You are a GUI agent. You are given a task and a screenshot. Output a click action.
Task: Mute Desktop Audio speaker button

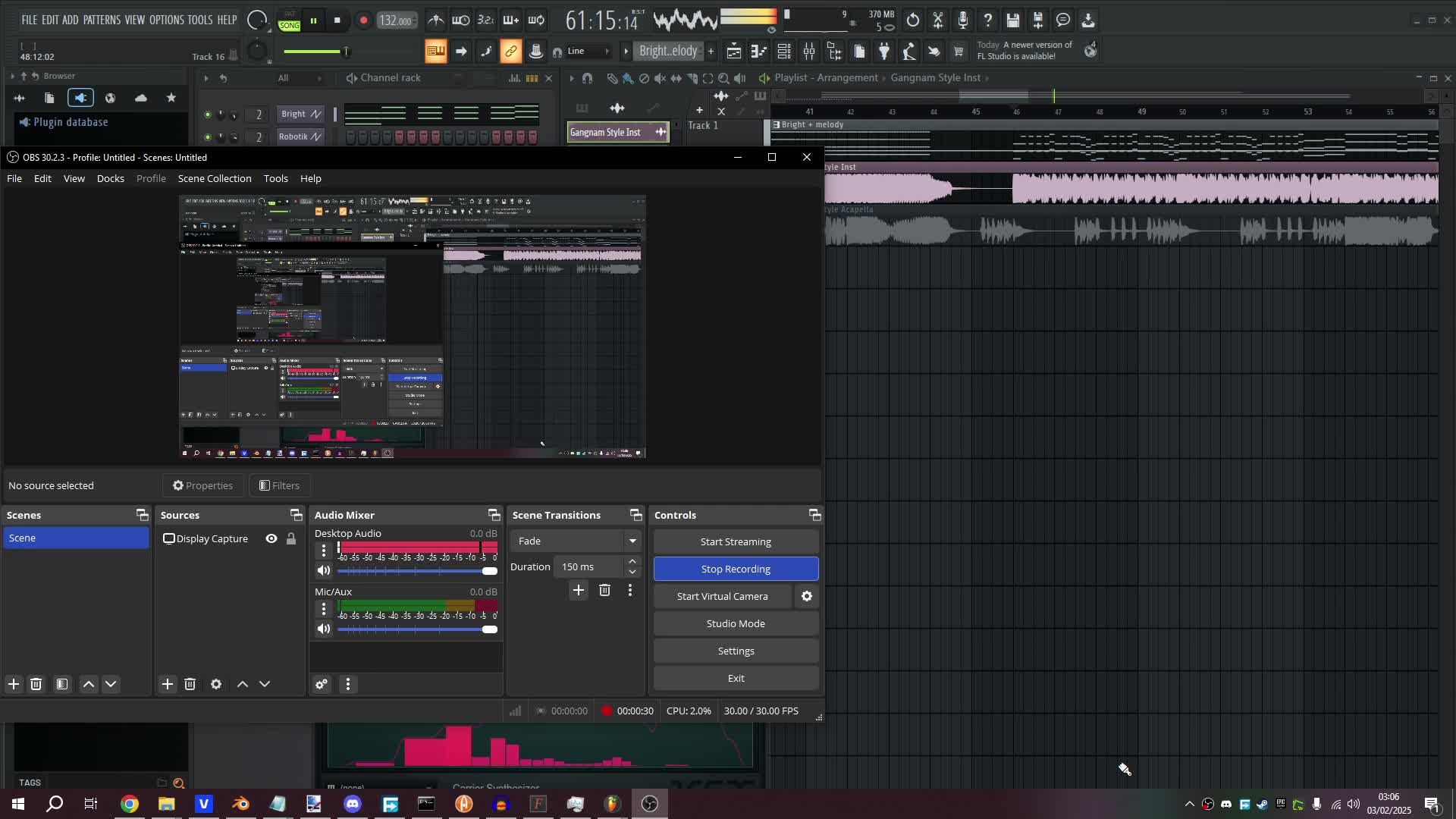coord(324,570)
